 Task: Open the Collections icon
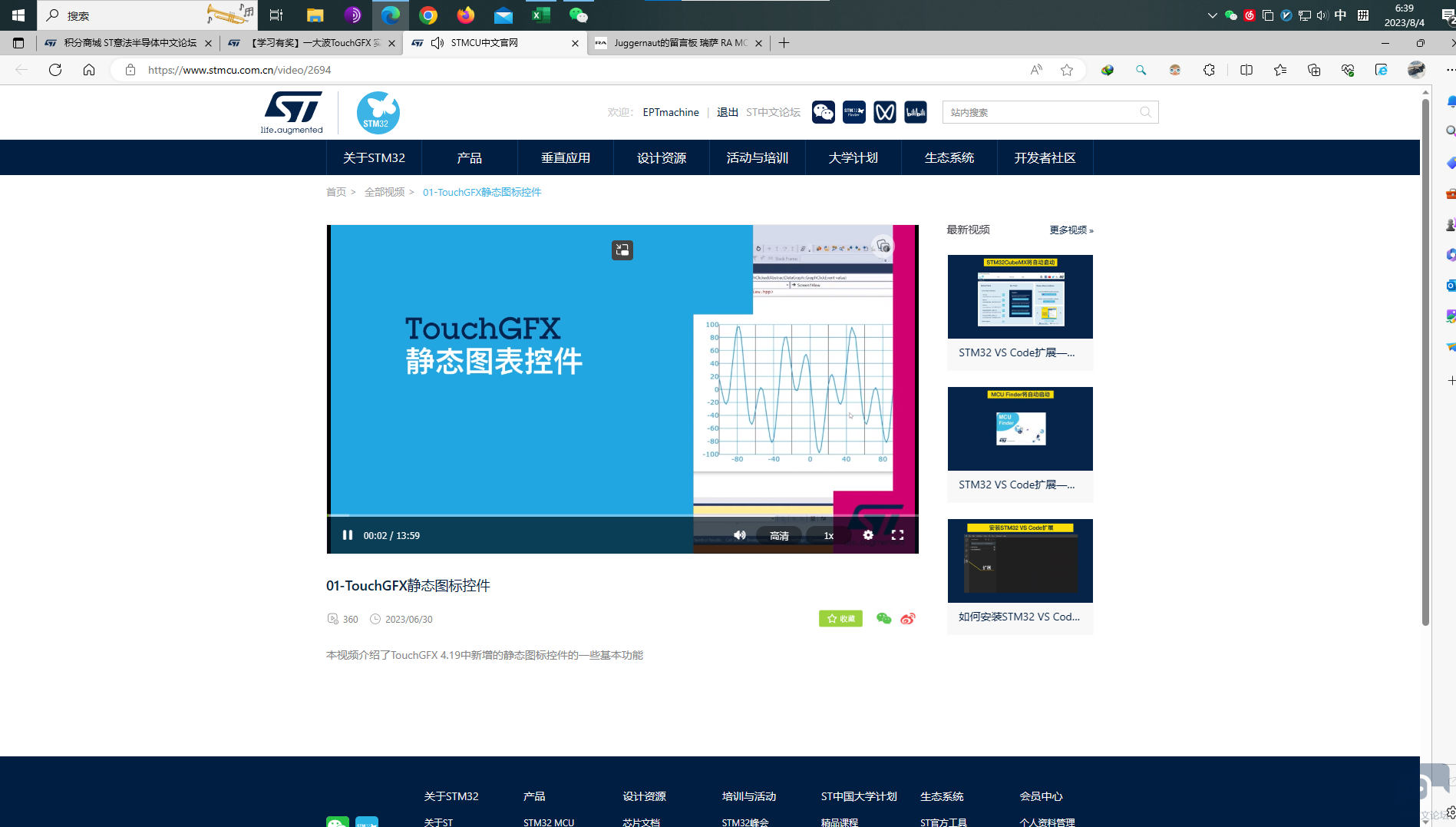point(1314,70)
